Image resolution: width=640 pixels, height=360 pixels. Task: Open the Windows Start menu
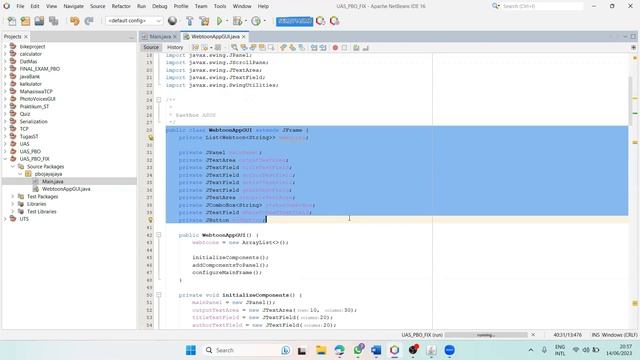pyautogui.click(x=191, y=350)
